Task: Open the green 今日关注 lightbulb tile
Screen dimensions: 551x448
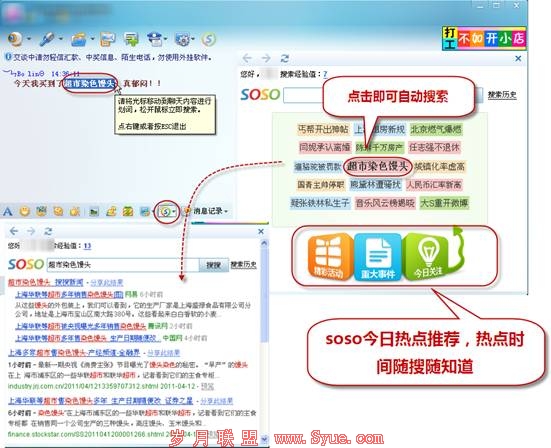Action: [428, 257]
